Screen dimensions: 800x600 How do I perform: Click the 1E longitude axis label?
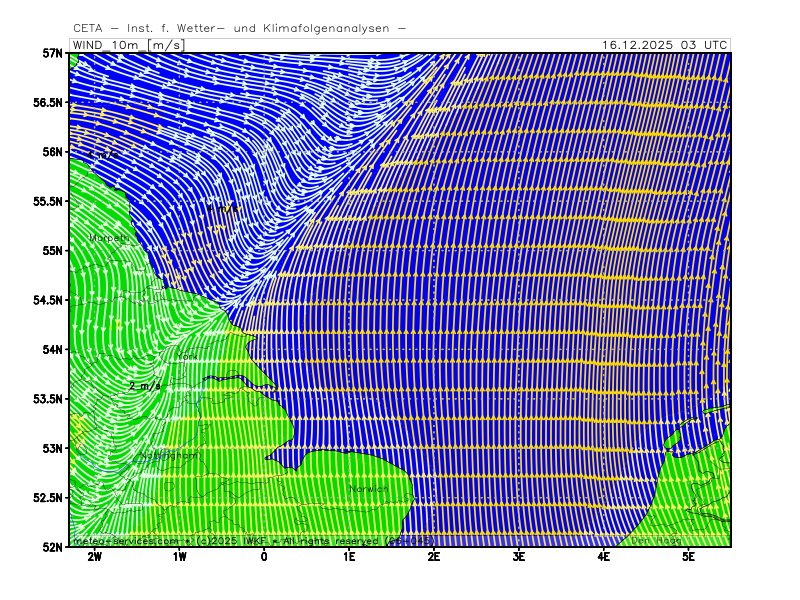349,556
